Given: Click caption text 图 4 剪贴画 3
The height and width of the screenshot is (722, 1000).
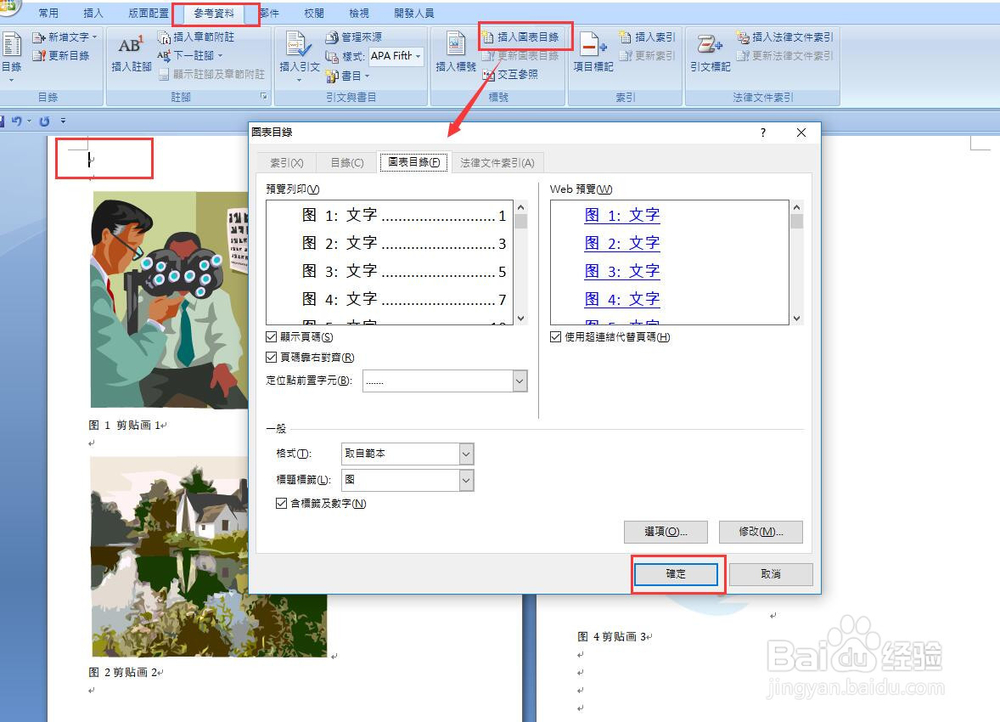Looking at the screenshot, I should [x=612, y=636].
